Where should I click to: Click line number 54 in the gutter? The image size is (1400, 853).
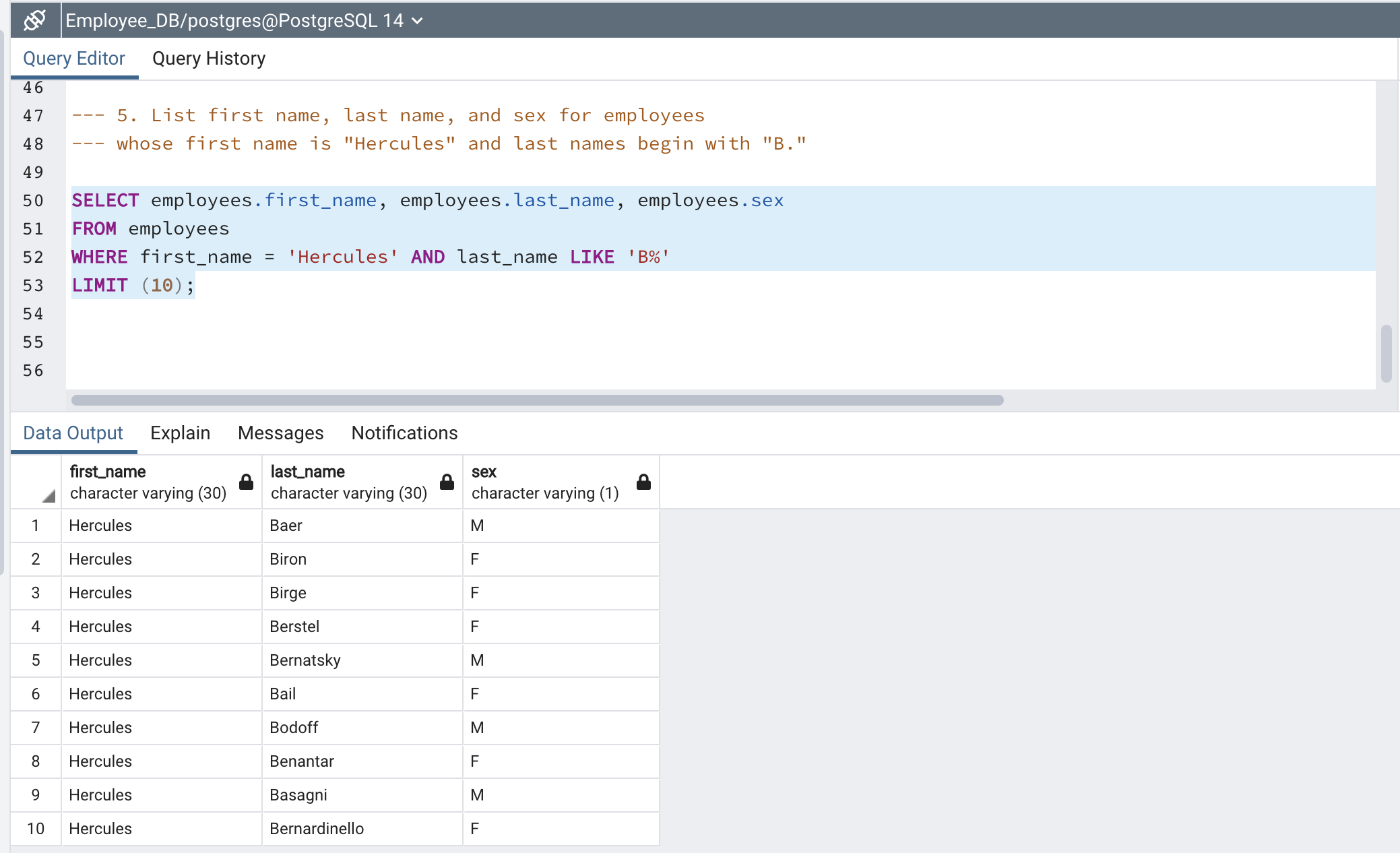(33, 314)
